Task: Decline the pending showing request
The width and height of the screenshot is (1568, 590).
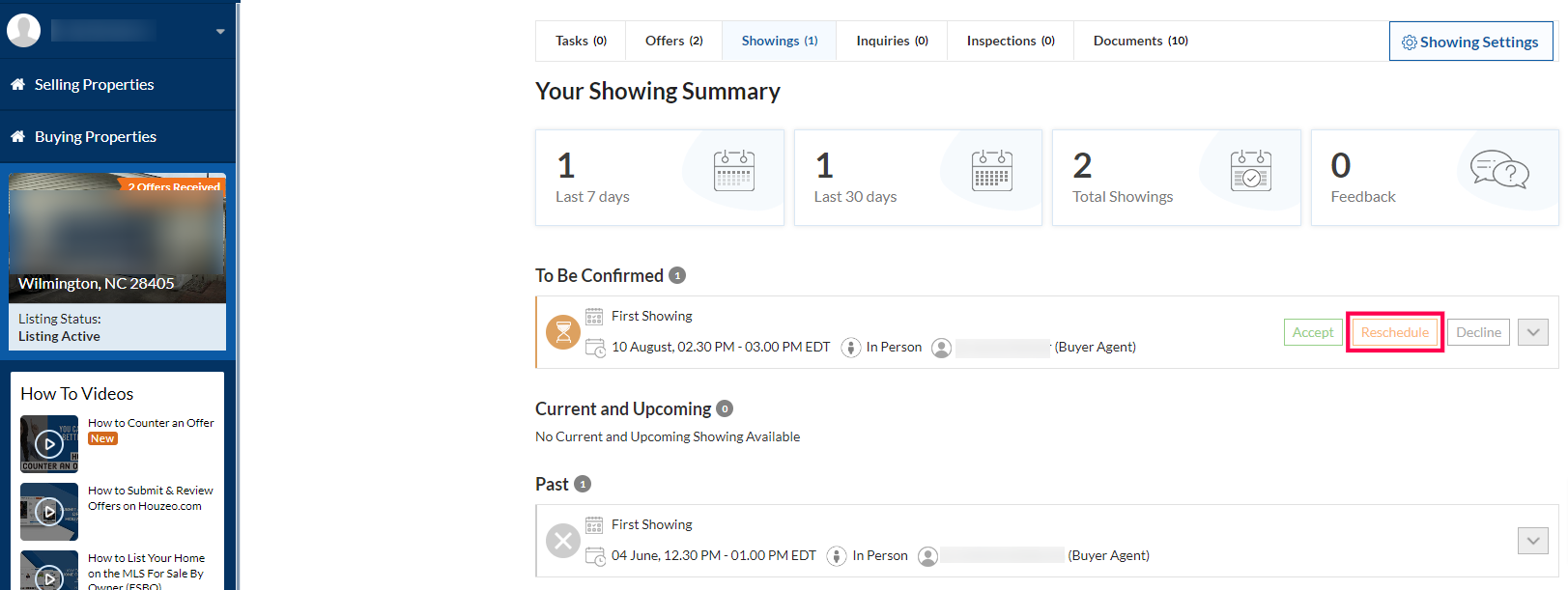Action: [1478, 332]
